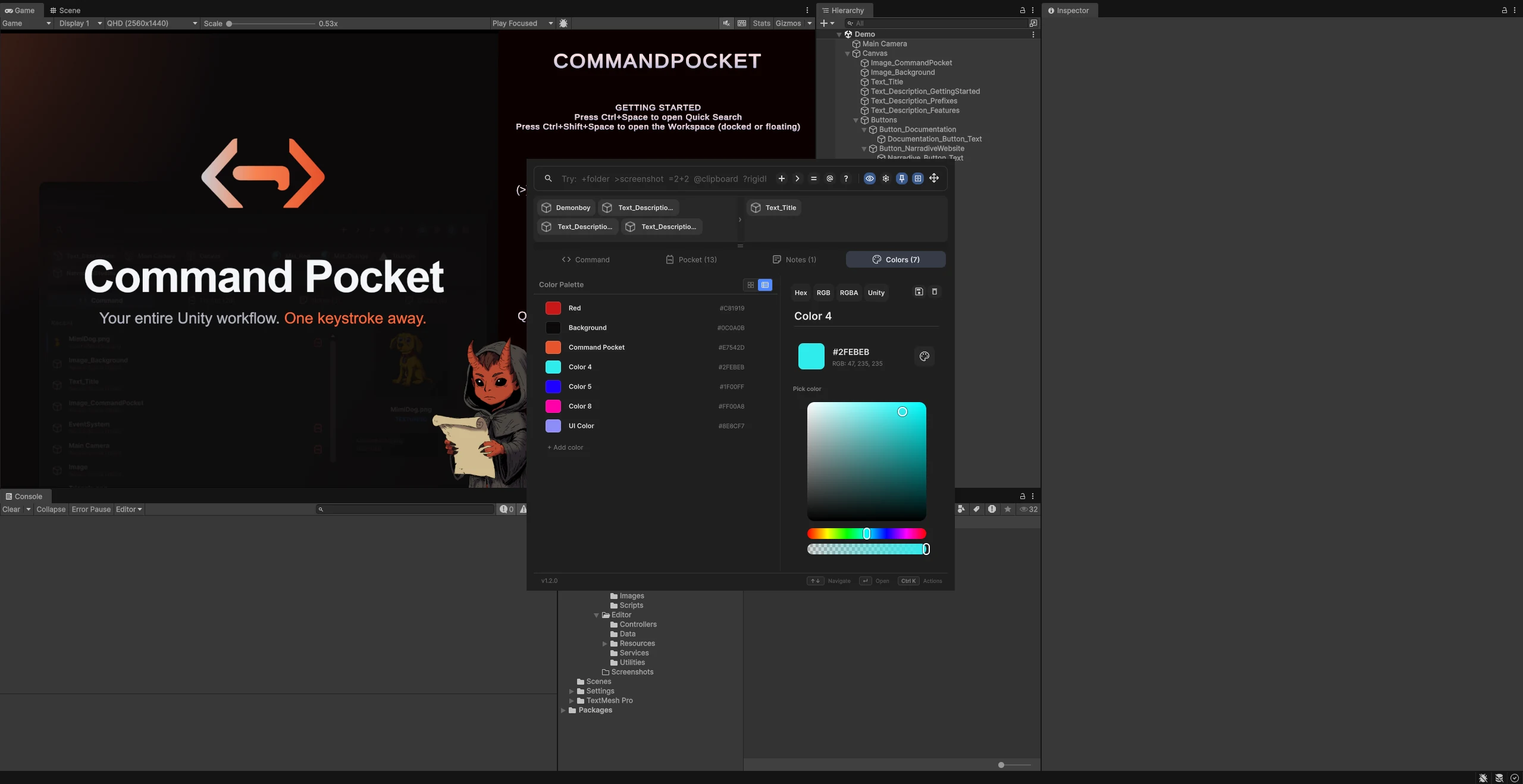
Task: Click the Inspector lock icon
Action: click(1505, 10)
